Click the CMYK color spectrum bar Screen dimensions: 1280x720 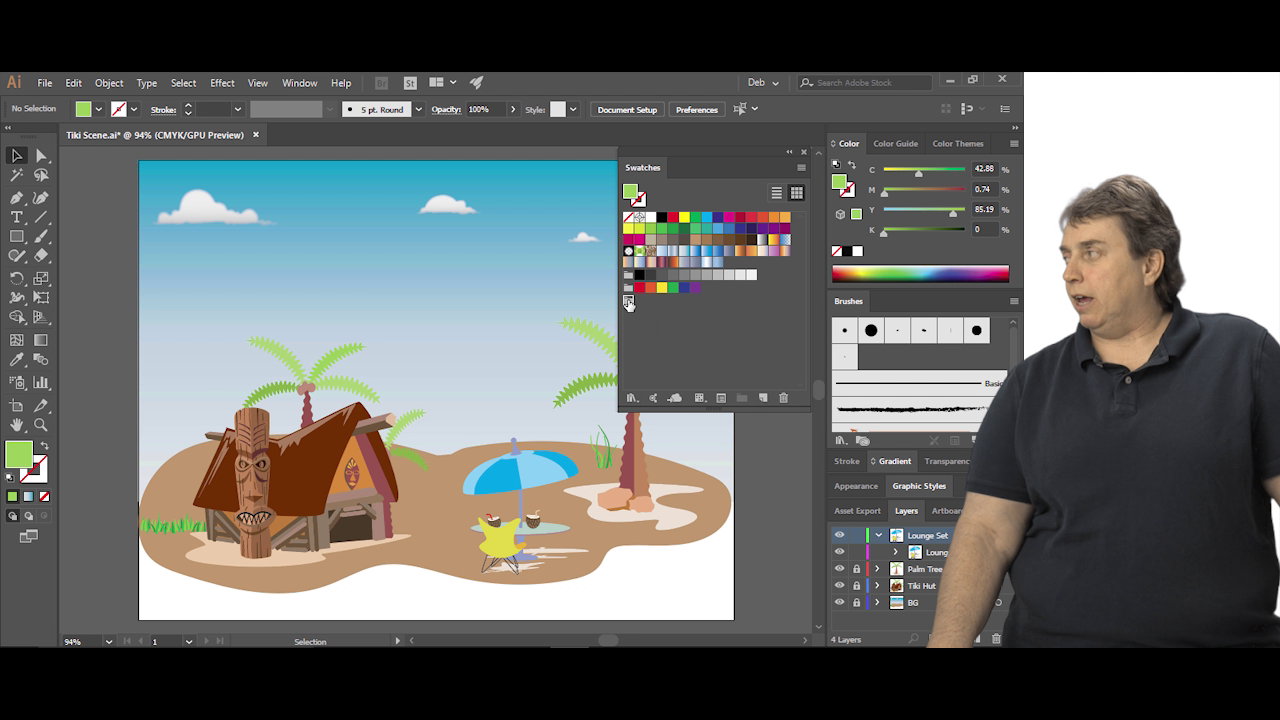pyautogui.click(x=920, y=274)
